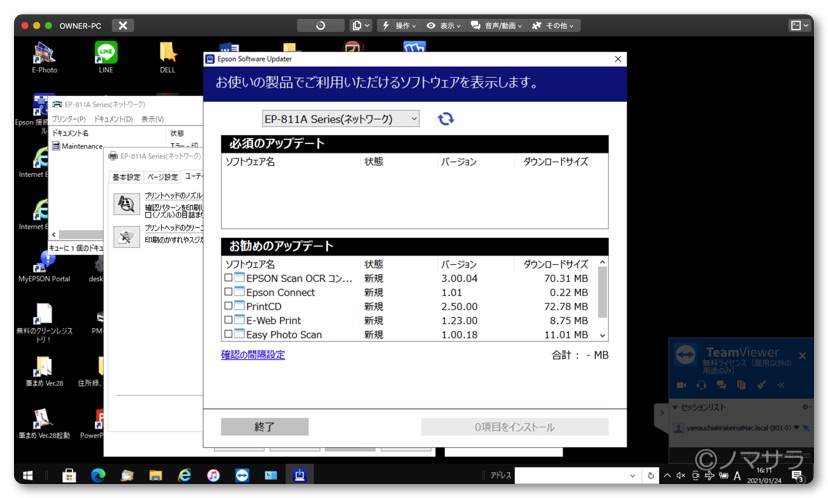
Task: Tick the Epson Connect checkbox
Action: click(x=228, y=292)
